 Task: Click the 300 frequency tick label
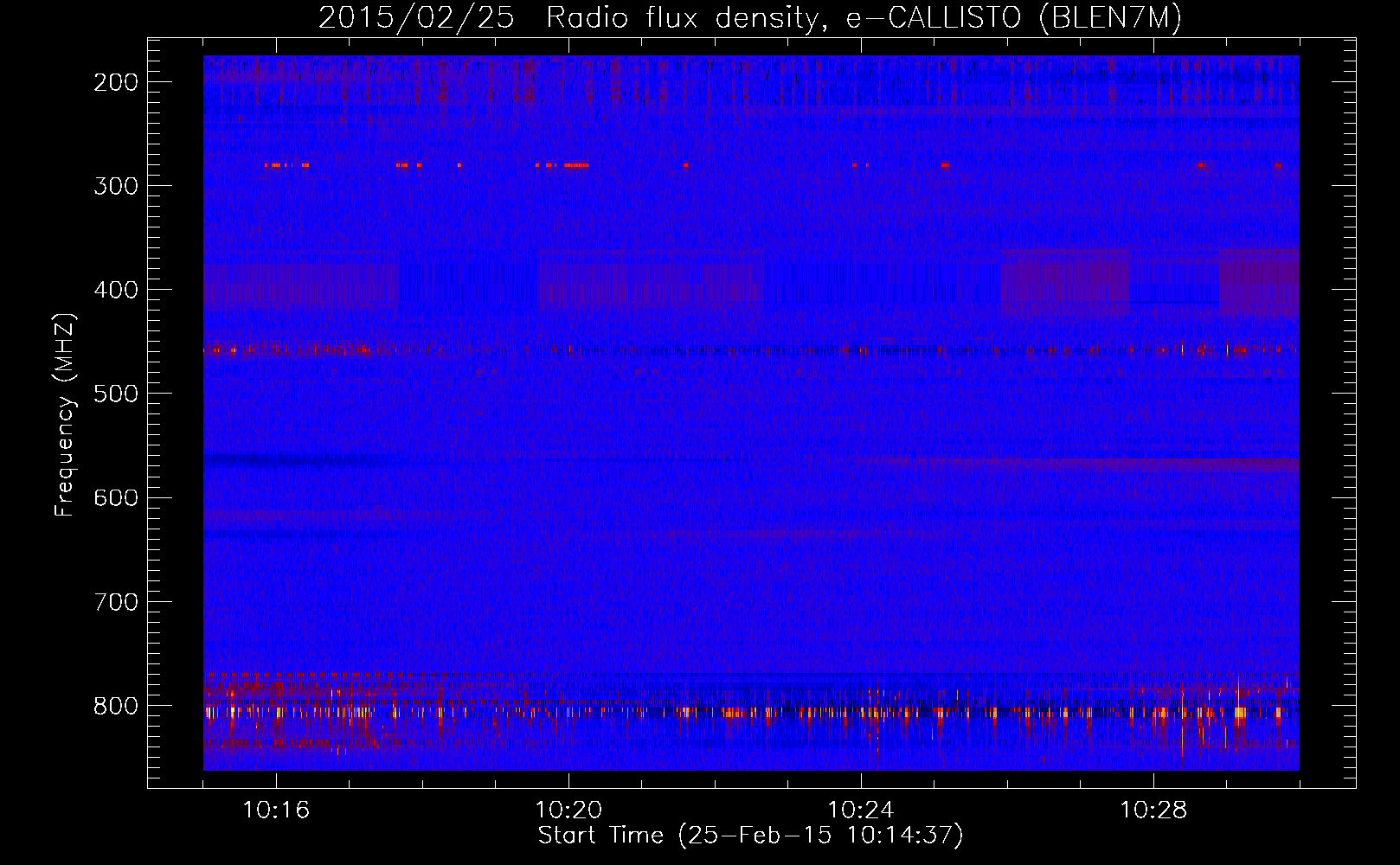(x=116, y=186)
